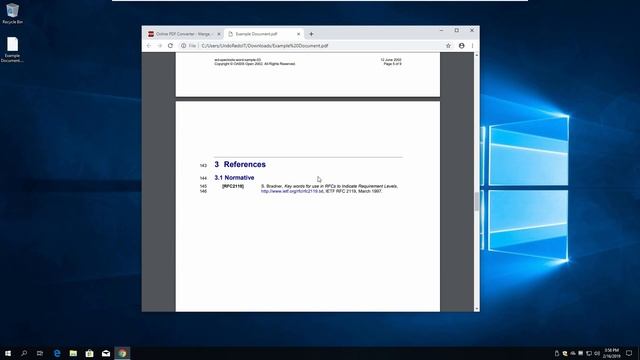Viewport: 640px width, 360px height.
Task: Go back in the browser
Action: (149, 46)
